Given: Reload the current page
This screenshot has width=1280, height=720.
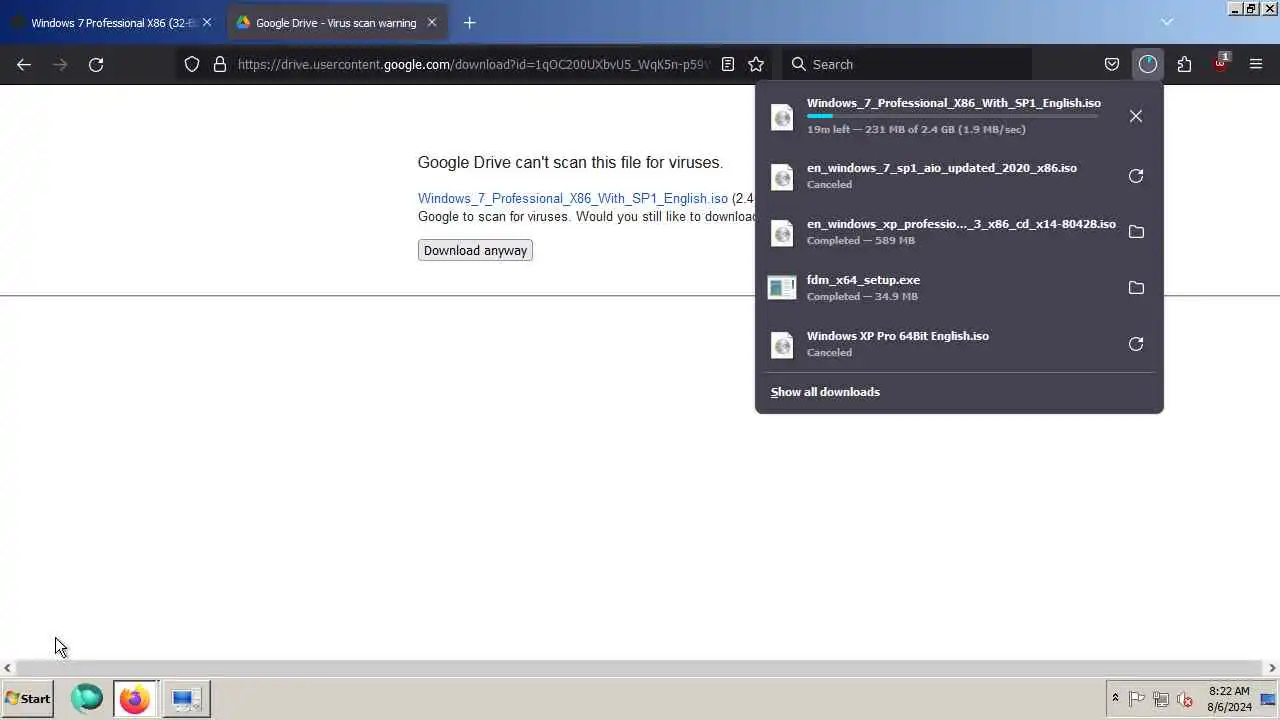Looking at the screenshot, I should (96, 64).
